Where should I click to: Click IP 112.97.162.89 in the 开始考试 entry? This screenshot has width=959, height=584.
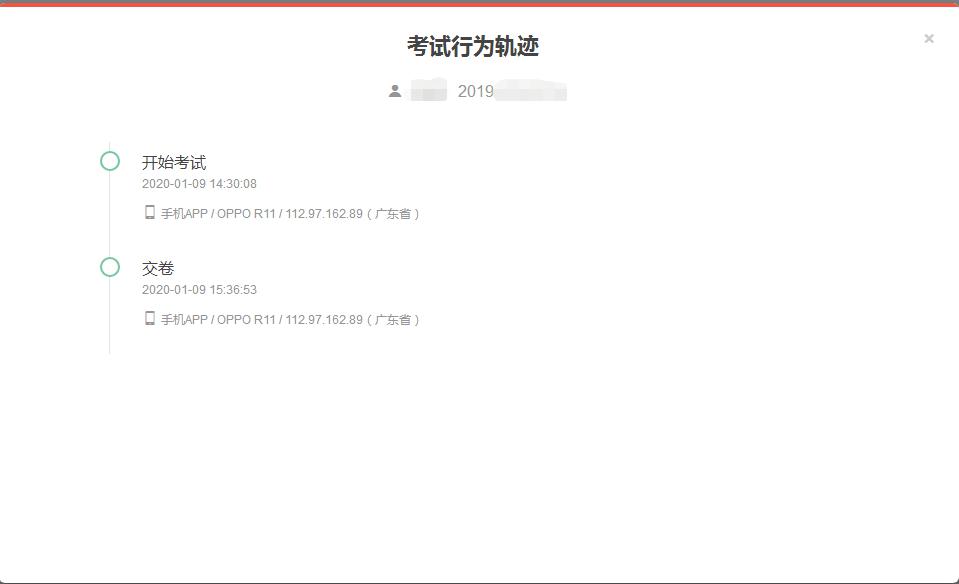[x=324, y=214]
